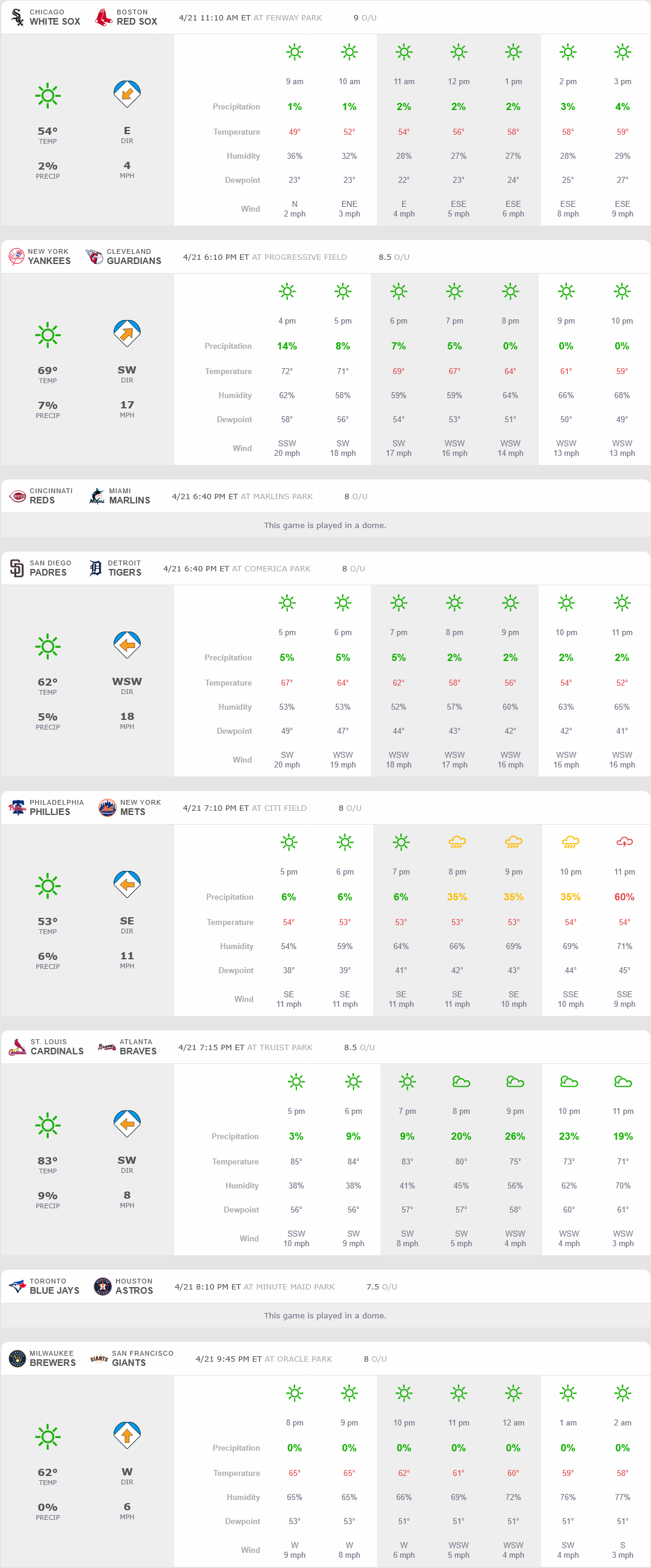The image size is (651, 1568).
Task: Click the '7.5 O/U' over/under value
Action: (382, 1286)
